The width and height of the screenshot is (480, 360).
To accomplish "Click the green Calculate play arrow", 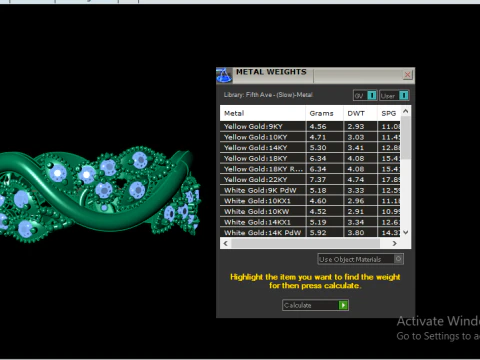I will 343,305.
